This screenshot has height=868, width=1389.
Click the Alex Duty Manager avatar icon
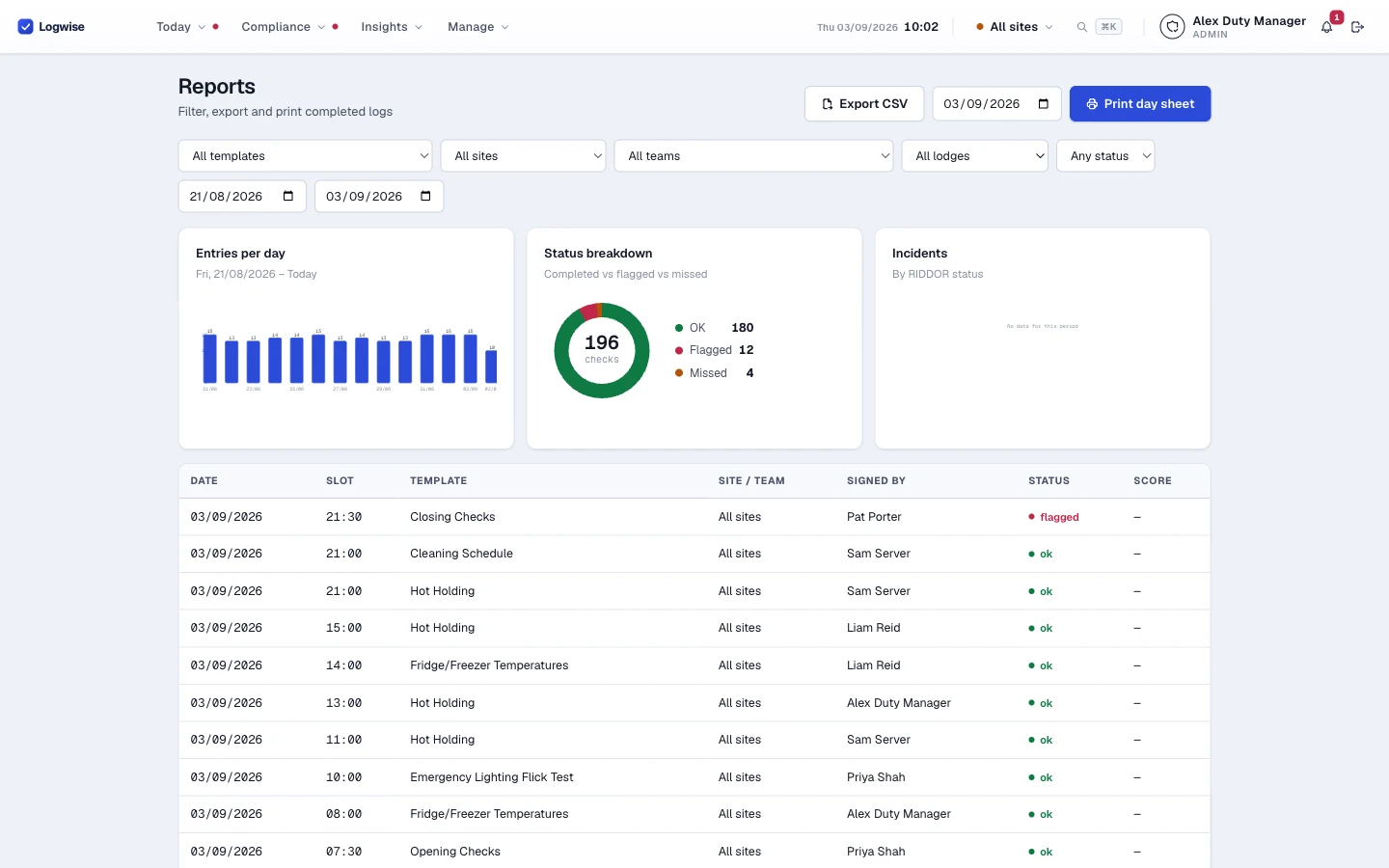pyautogui.click(x=1172, y=27)
